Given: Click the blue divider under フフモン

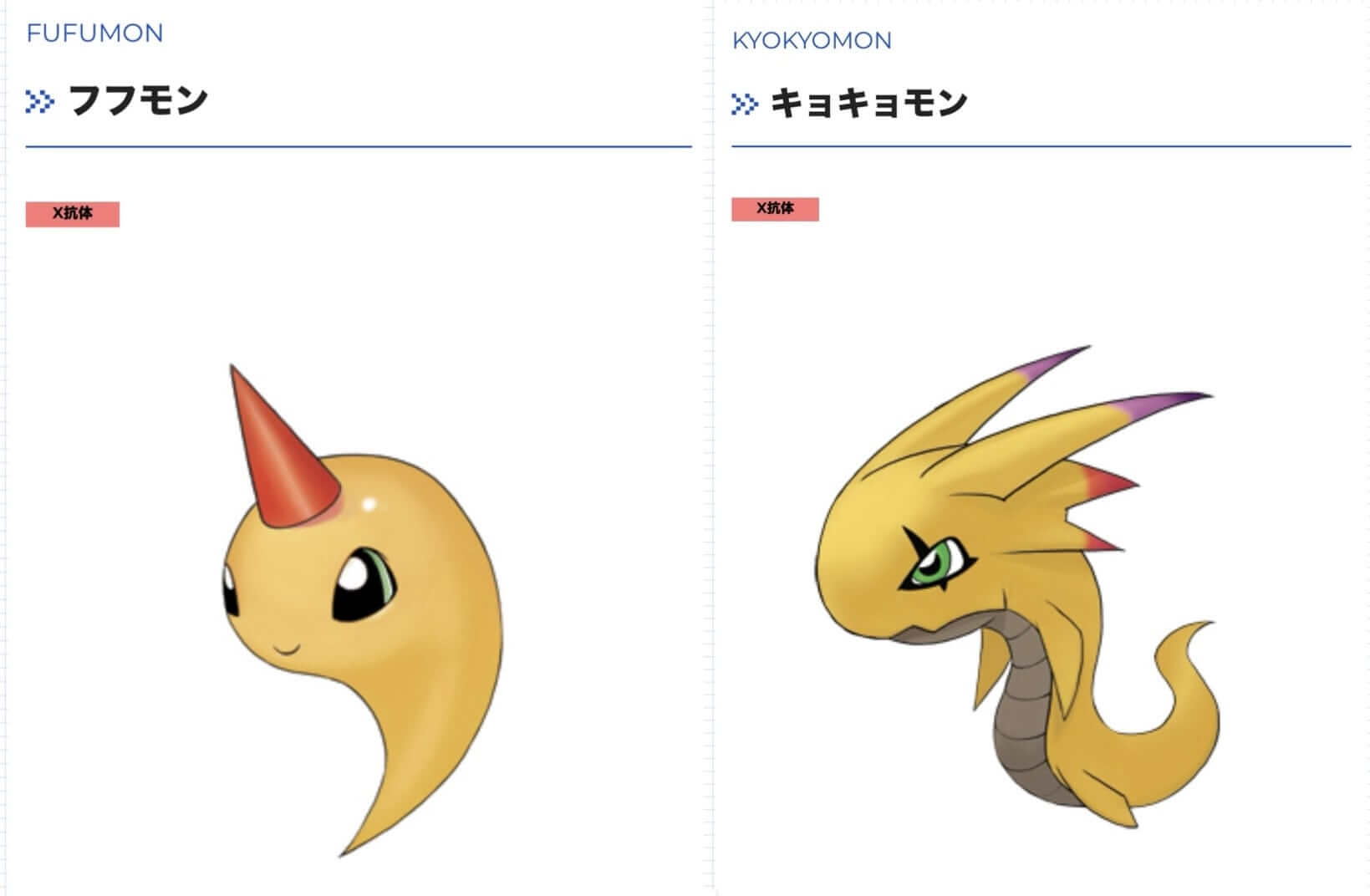Looking at the screenshot, I should click(359, 147).
